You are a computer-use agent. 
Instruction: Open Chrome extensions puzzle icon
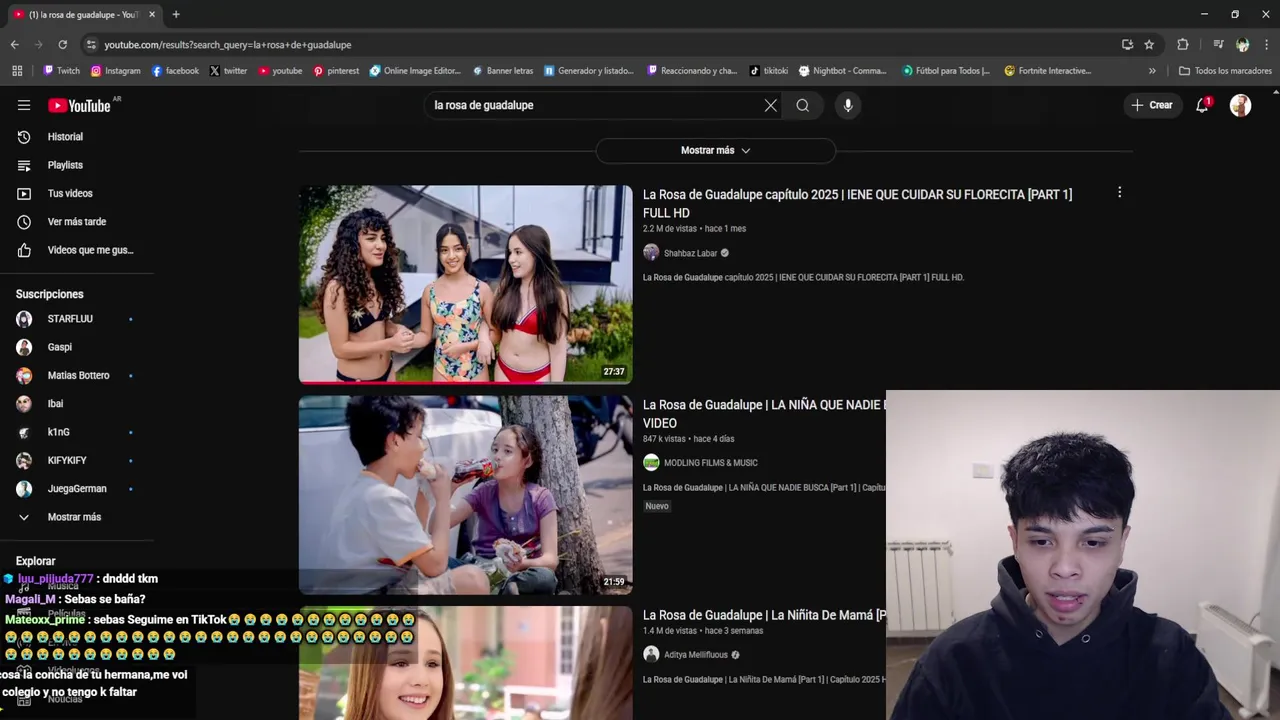tap(1183, 44)
